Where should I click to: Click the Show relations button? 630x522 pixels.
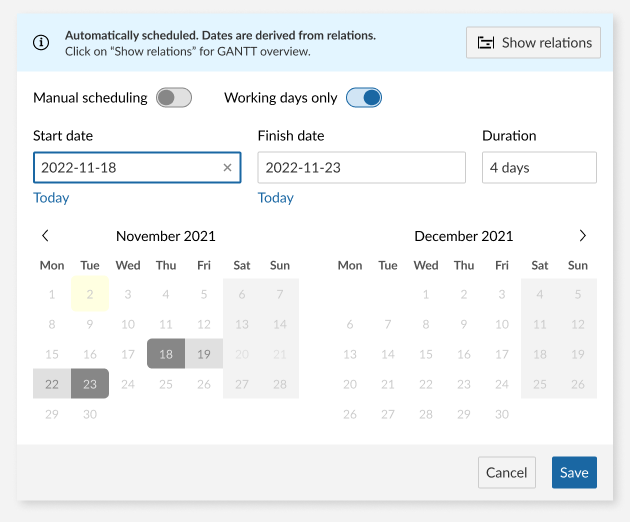pyautogui.click(x=533, y=42)
